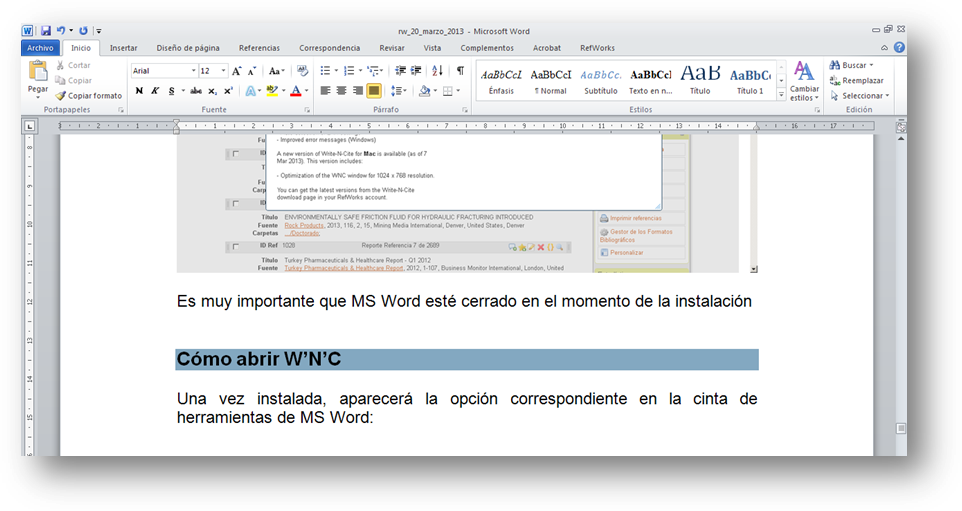The height and width of the screenshot is (511, 962).
Task: Apply numbered list icon
Action: pos(349,71)
